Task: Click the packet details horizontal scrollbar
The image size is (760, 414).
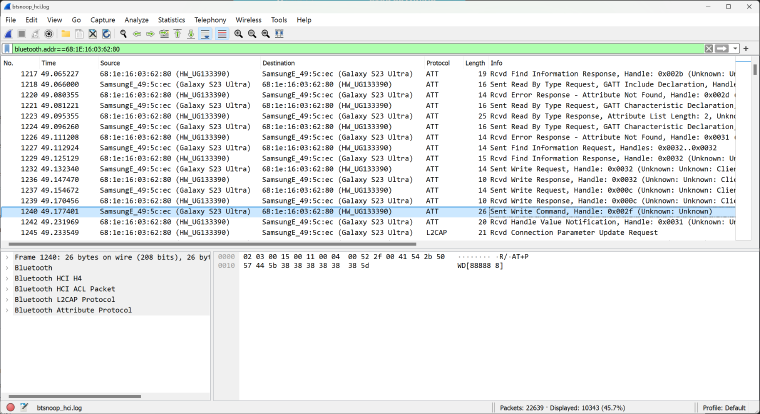Action: (x=75, y=396)
